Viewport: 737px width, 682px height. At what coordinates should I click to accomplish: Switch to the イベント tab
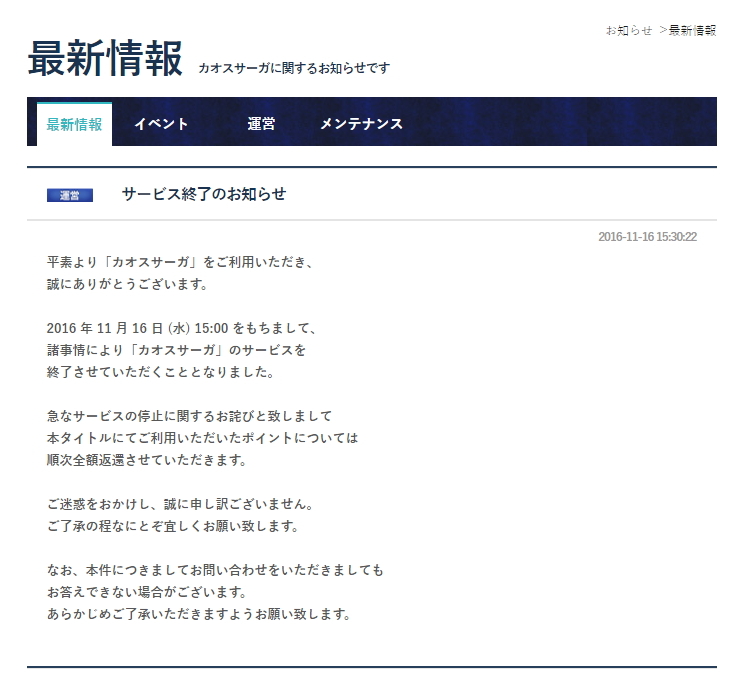pos(161,124)
